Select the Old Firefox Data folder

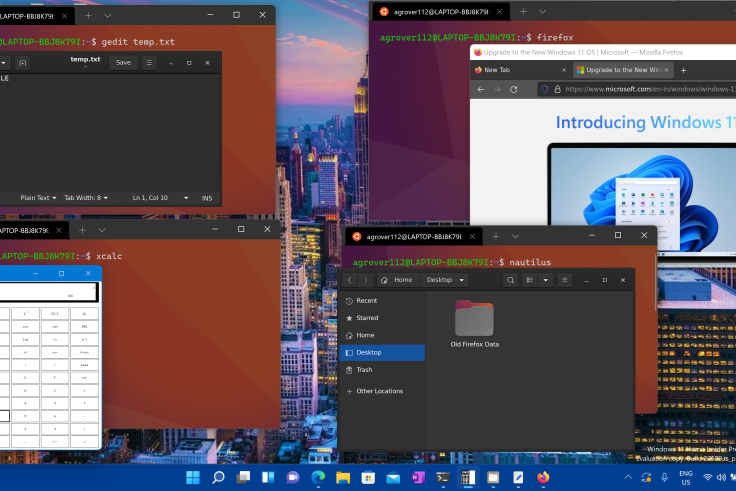click(x=475, y=324)
